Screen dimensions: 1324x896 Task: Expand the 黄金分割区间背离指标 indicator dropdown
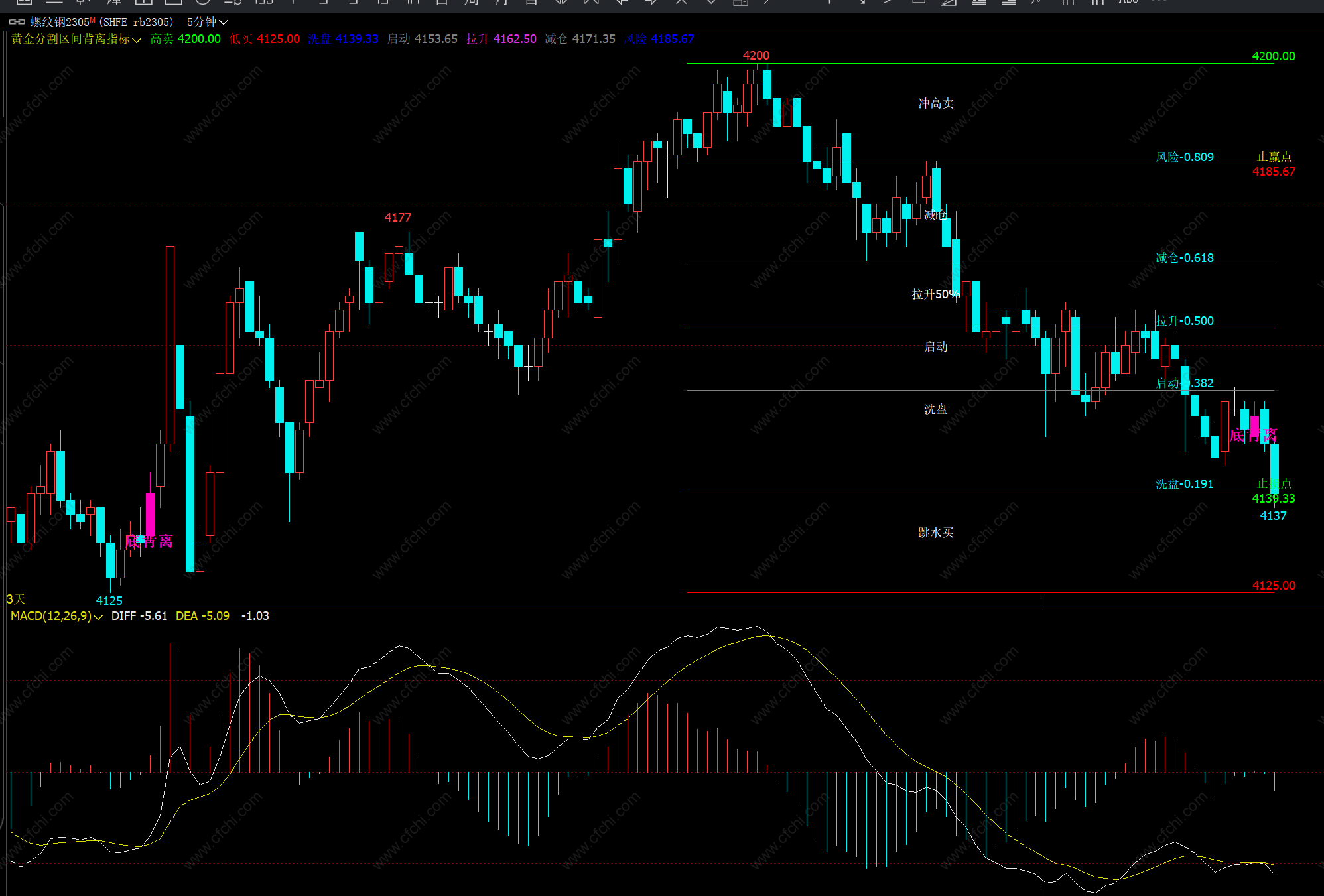137,40
